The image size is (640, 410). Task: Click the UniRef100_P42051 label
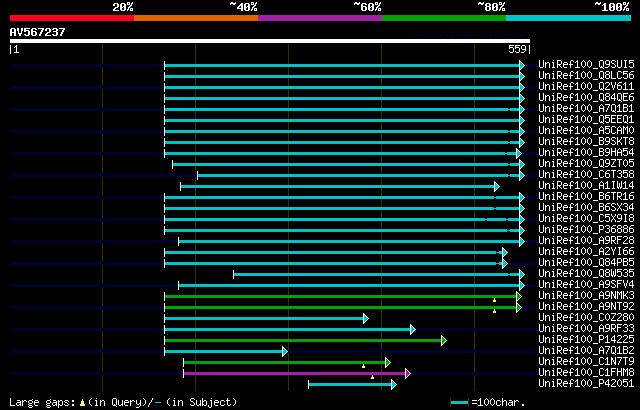(x=586, y=384)
